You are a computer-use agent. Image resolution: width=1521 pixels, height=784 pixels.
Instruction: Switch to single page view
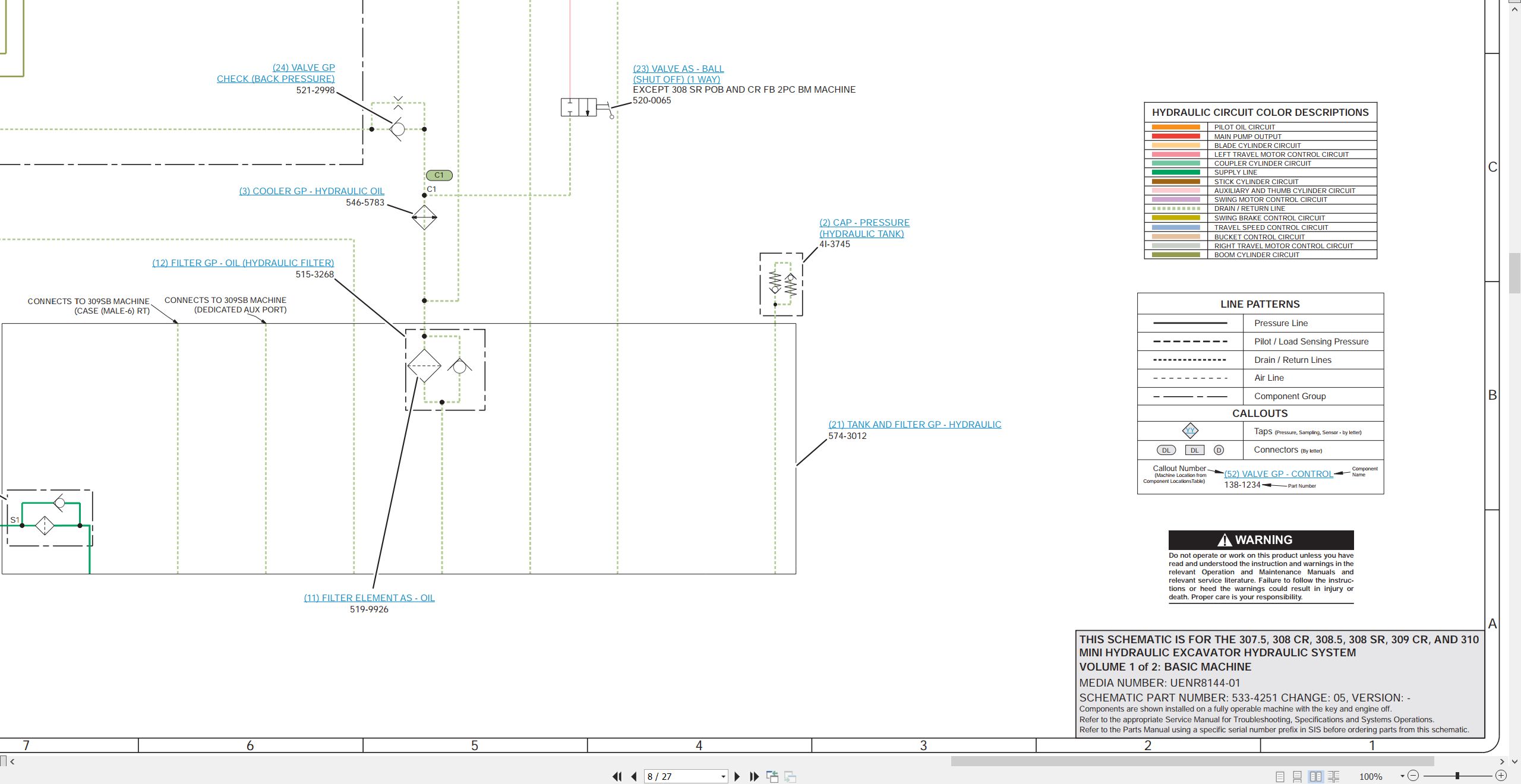pos(1280,776)
